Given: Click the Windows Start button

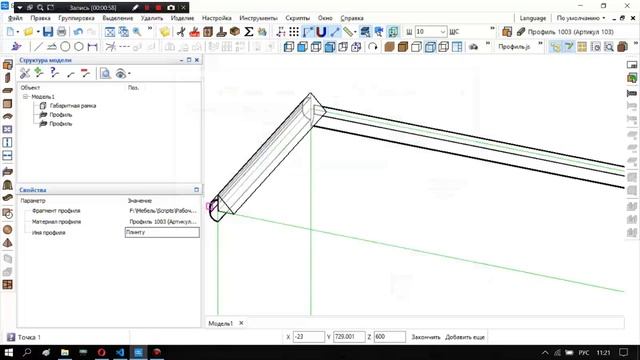Looking at the screenshot, I should coord(9,352).
